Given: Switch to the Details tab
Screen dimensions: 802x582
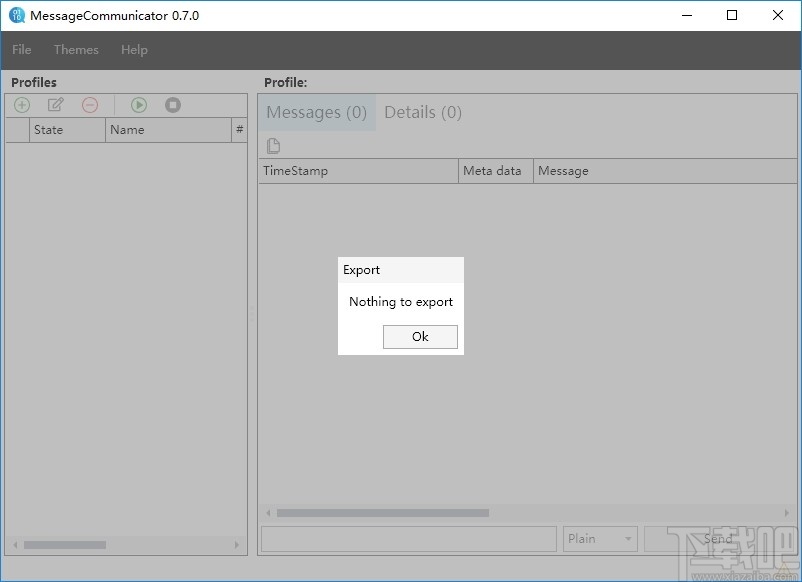Looking at the screenshot, I should [422, 112].
